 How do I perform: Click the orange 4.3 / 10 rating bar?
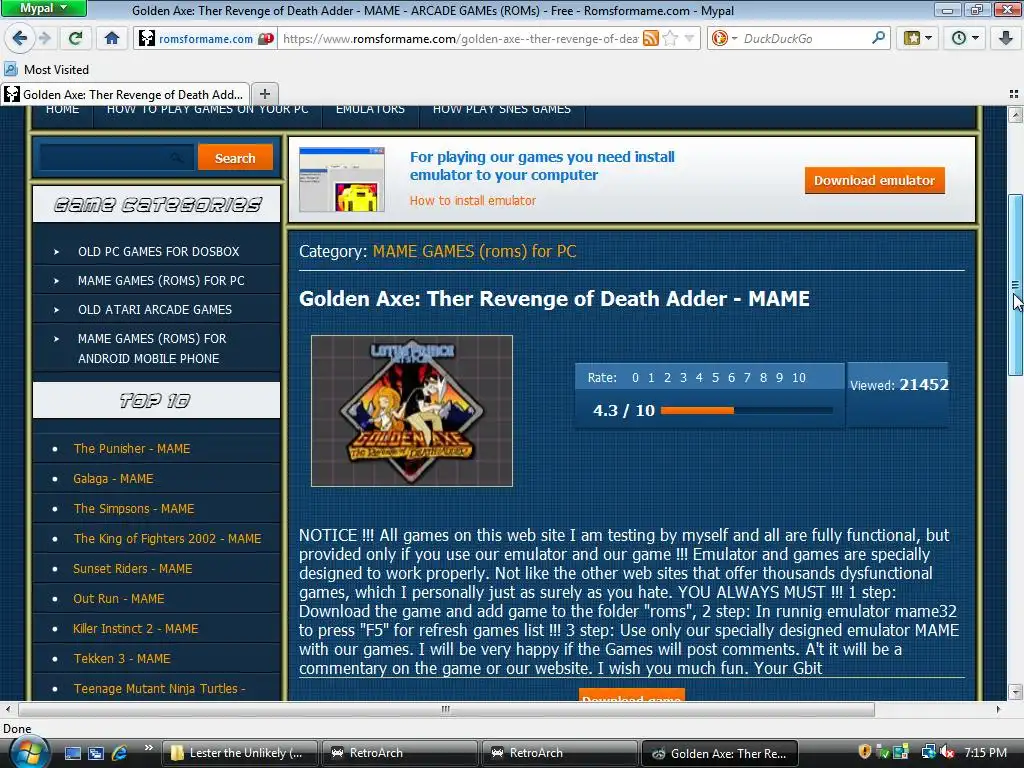[746, 411]
